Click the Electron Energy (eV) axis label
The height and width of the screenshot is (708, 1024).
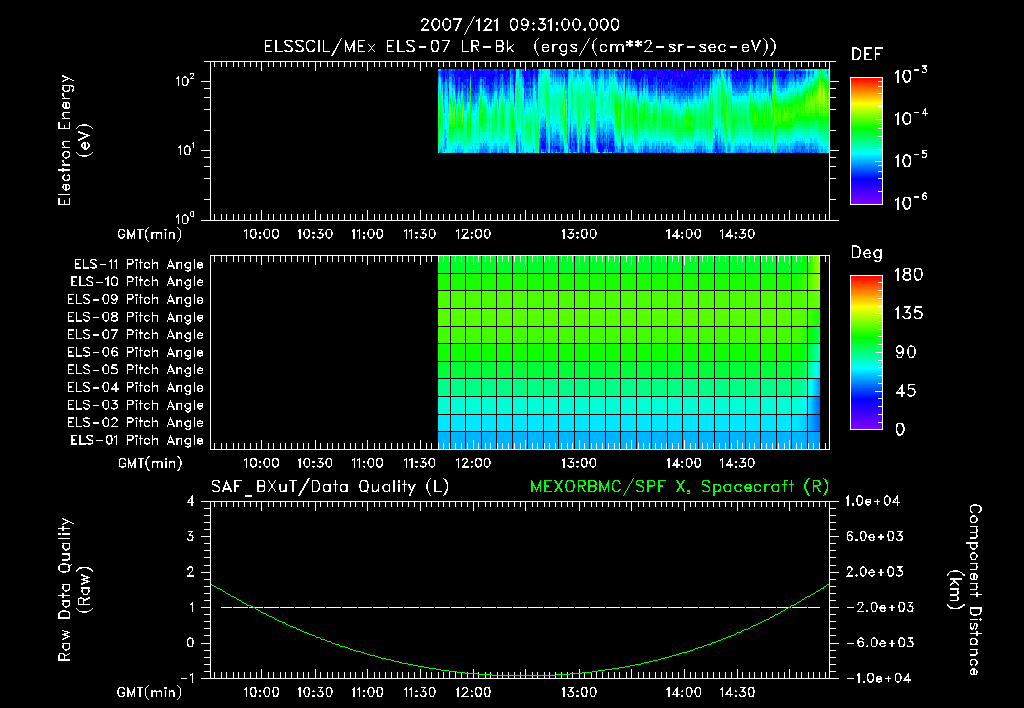tap(74, 140)
